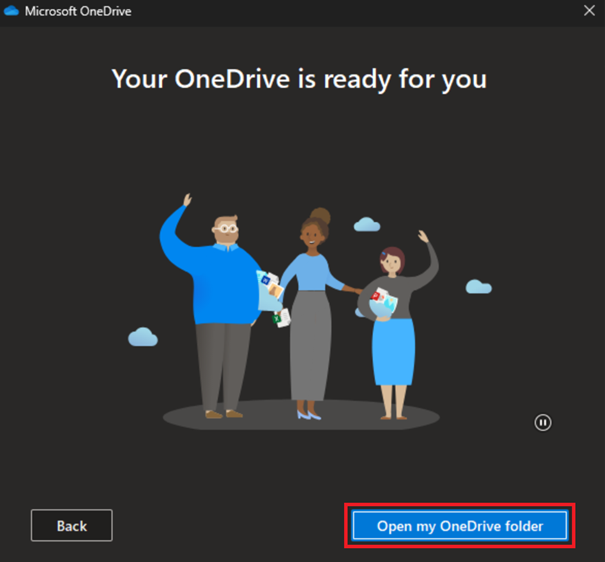Screen dimensions: 605x562
Task: Click the OneDrive cloud icon in title bar
Action: [12, 11]
